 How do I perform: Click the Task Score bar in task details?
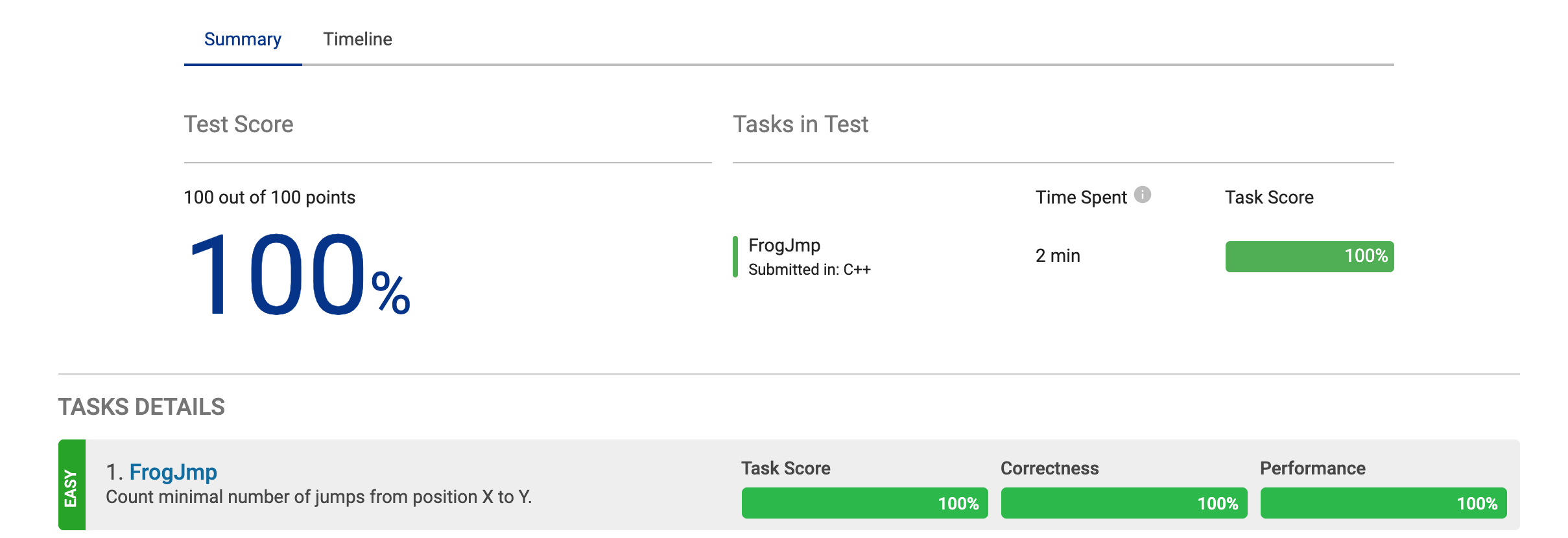pyautogui.click(x=864, y=503)
